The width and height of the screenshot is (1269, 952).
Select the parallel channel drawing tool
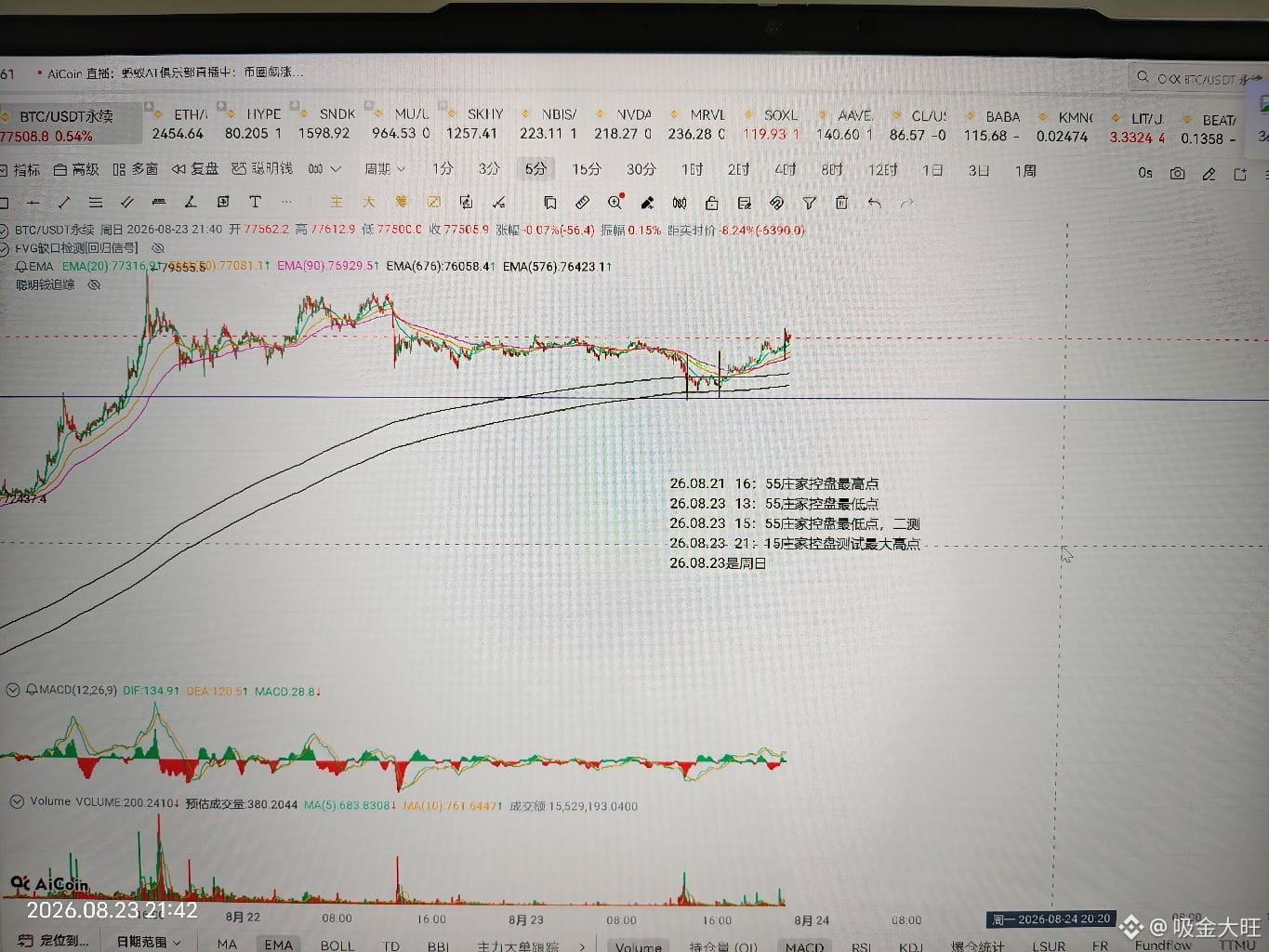[127, 202]
